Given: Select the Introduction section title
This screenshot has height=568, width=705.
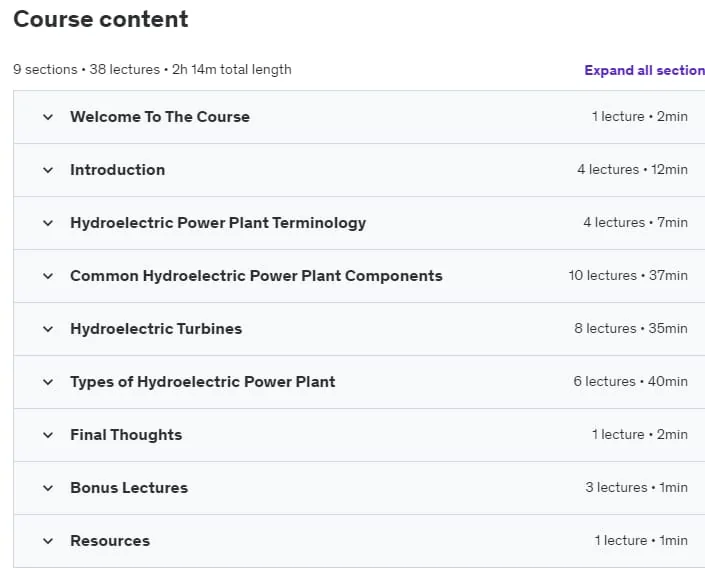Looking at the screenshot, I should pyautogui.click(x=118, y=170).
